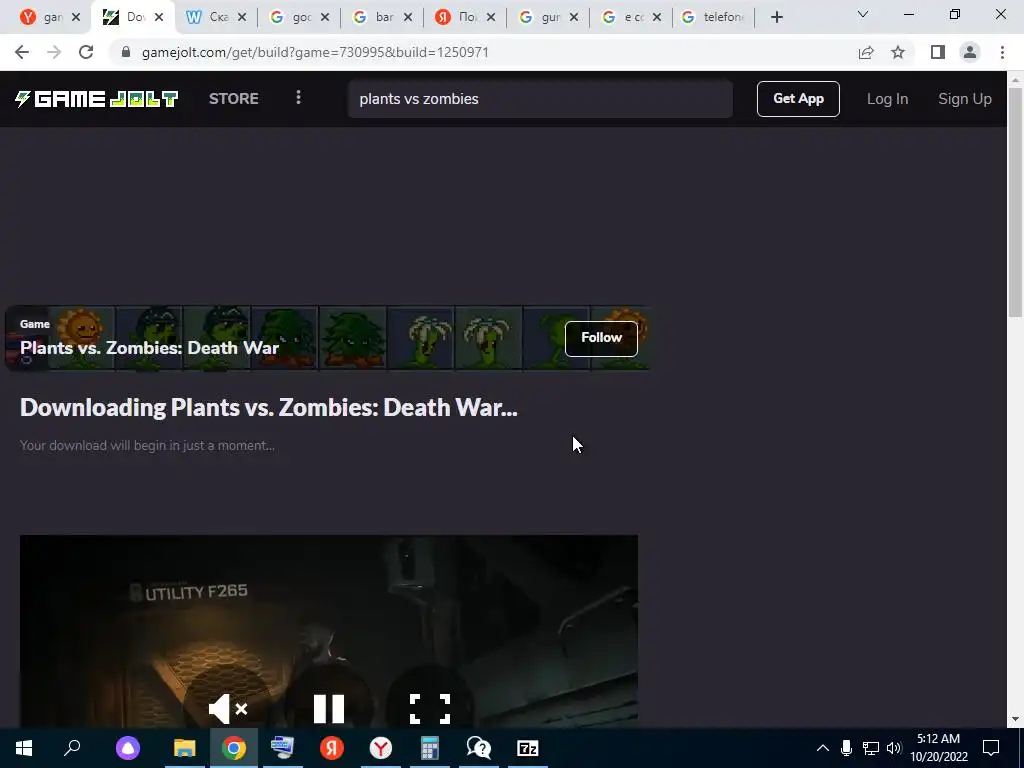Show hidden system tray icons
The width and height of the screenshot is (1024, 768).
pyautogui.click(x=823, y=748)
